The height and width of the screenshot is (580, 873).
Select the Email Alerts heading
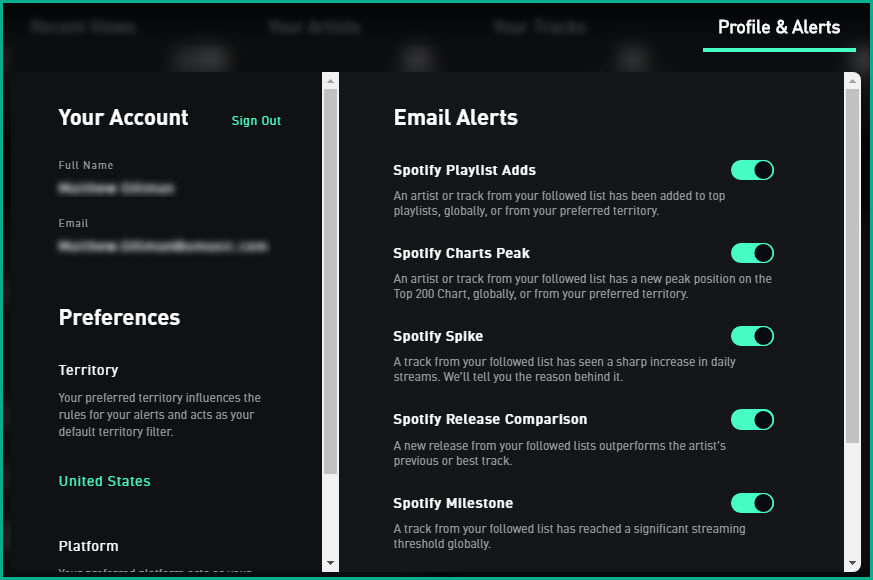[455, 117]
